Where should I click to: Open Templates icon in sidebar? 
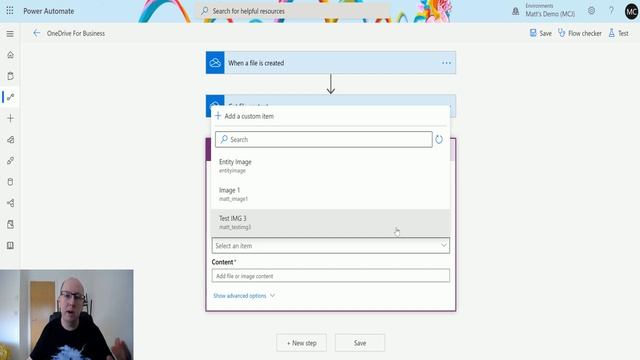[10, 140]
